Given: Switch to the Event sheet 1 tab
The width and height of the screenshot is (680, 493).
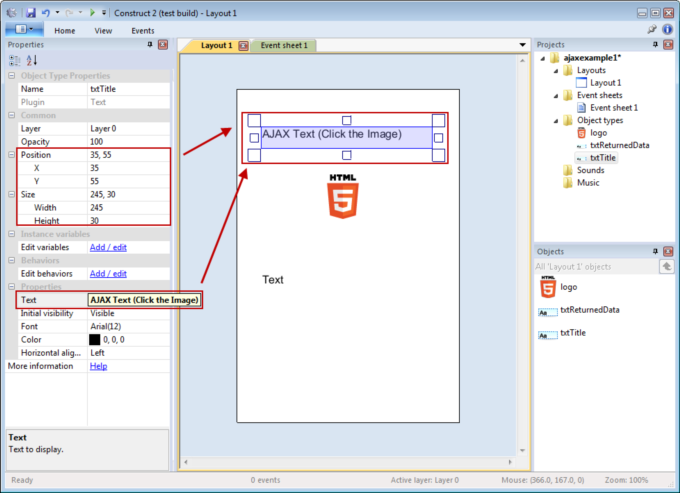Looking at the screenshot, I should pyautogui.click(x=284, y=45).
